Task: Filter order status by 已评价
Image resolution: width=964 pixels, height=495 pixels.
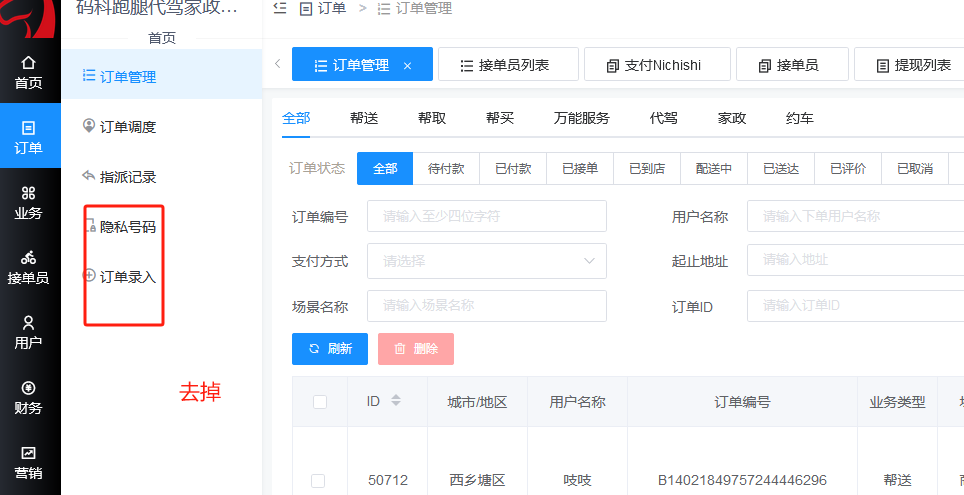Action: pyautogui.click(x=848, y=168)
